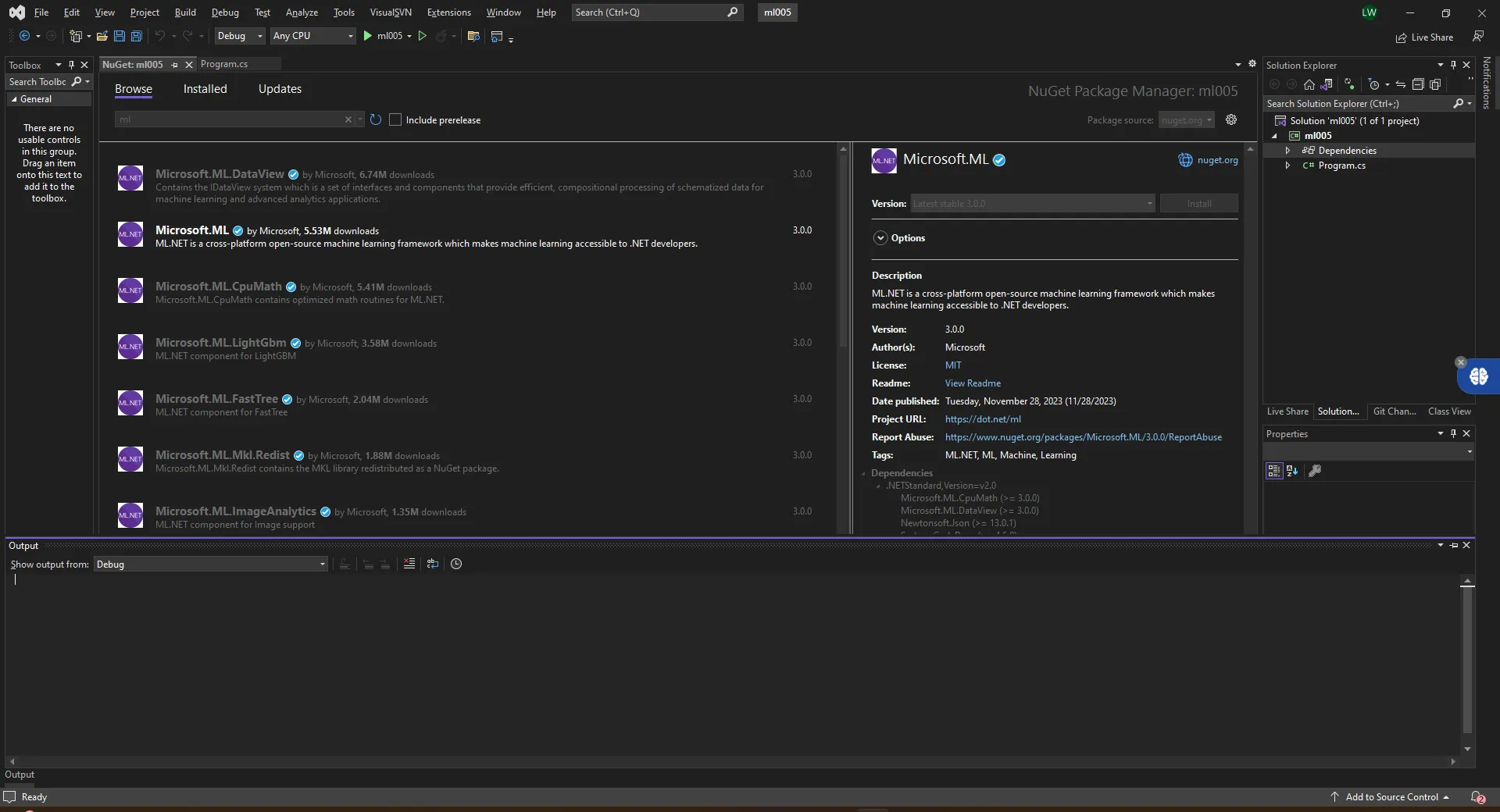Open the Show output from dropdown
This screenshot has height=812, width=1500.
pyautogui.click(x=210, y=564)
